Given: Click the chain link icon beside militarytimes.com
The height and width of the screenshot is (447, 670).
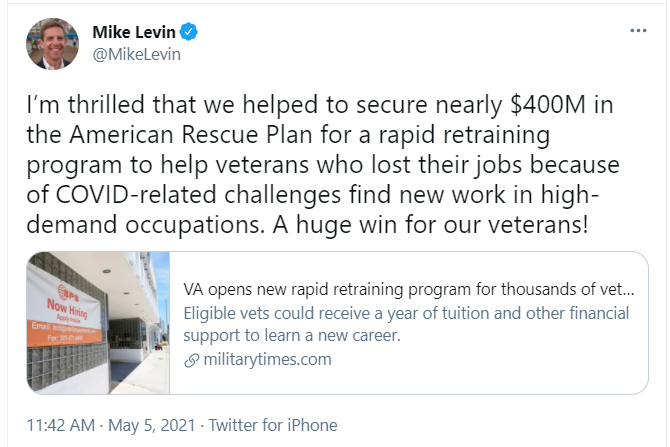Looking at the screenshot, I should pos(191,360).
